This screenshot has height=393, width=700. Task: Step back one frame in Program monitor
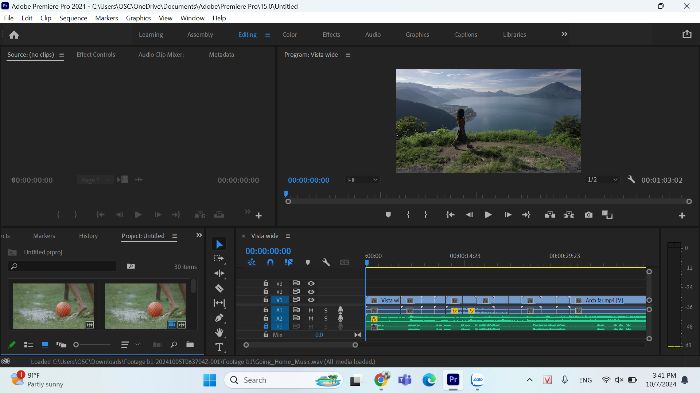(469, 215)
